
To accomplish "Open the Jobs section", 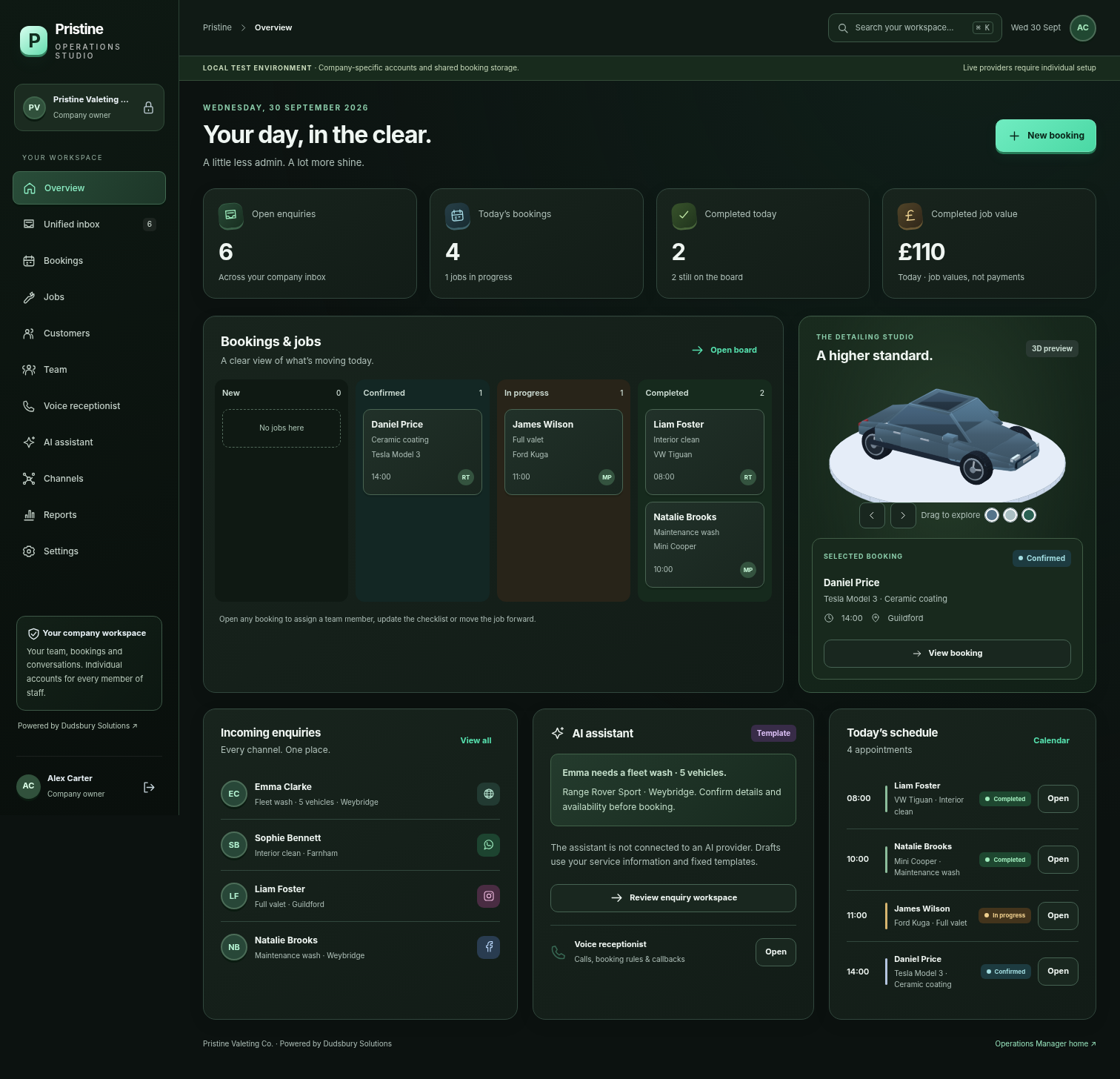I will [89, 296].
